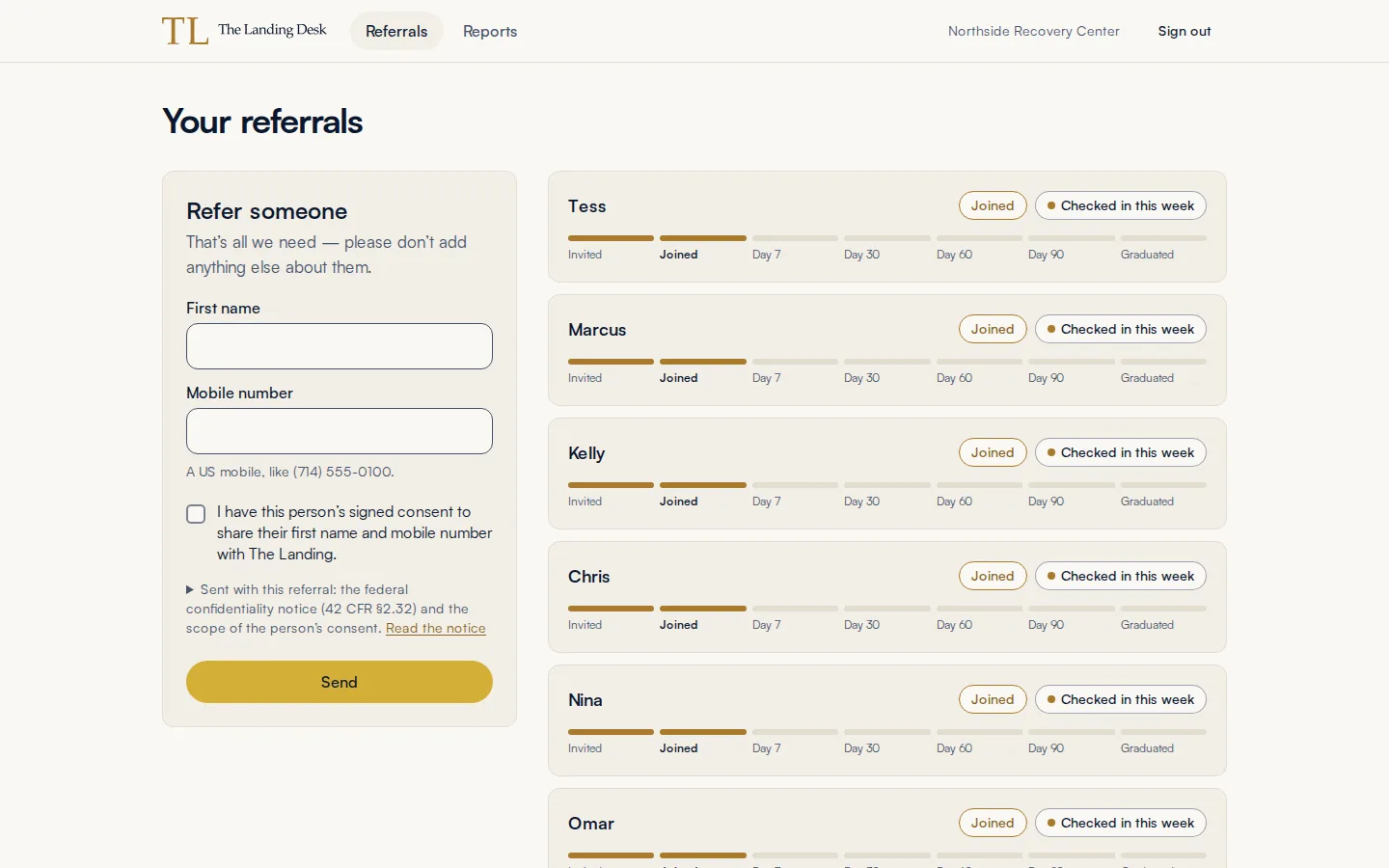Click the Your referrals page heading

(262, 122)
